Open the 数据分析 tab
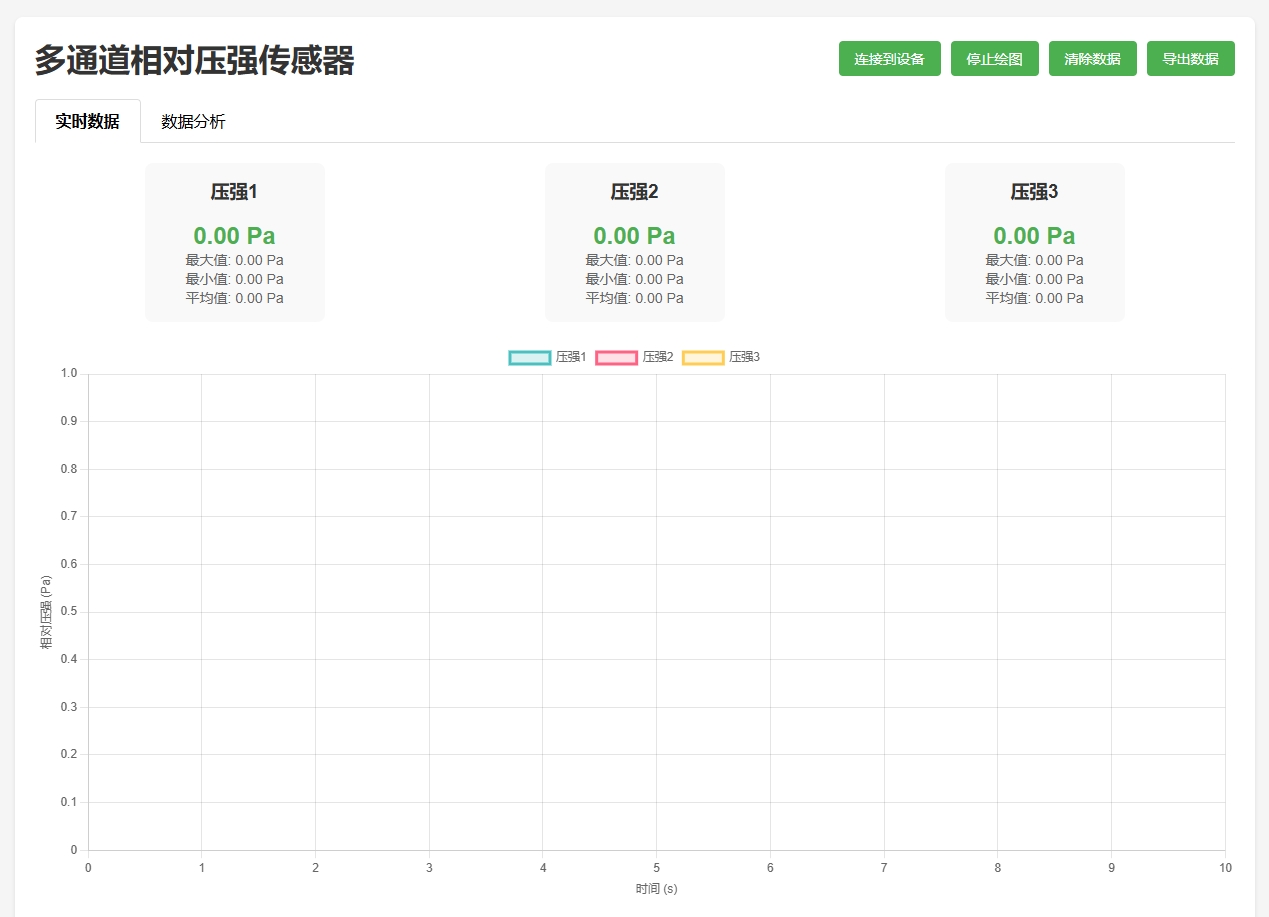 point(193,122)
